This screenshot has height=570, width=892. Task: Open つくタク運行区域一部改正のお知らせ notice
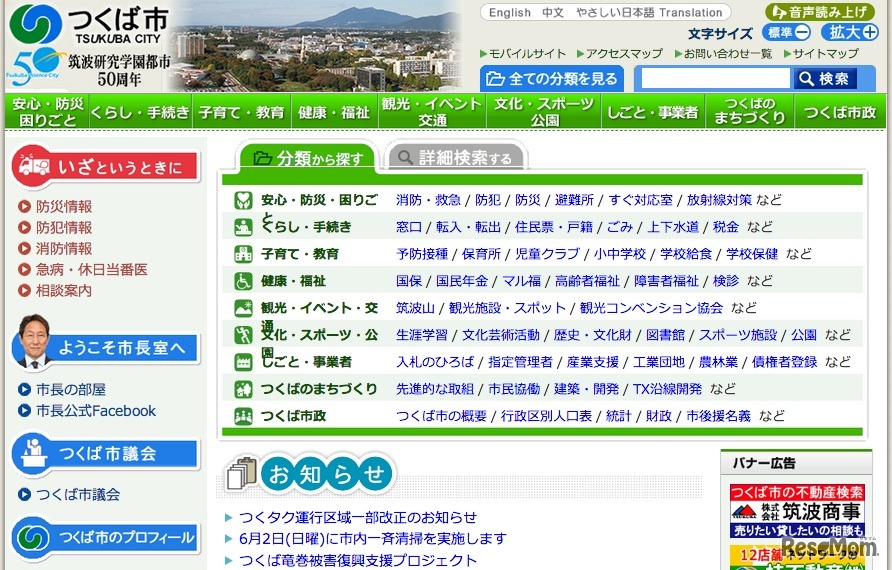pos(358,517)
